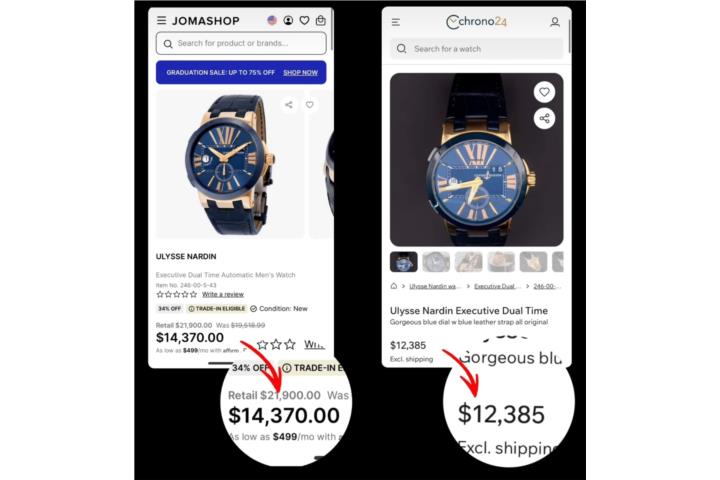Screen dimensions: 720x480
Task: Select the second Chrono24 watch thumbnail
Action: 436,262
